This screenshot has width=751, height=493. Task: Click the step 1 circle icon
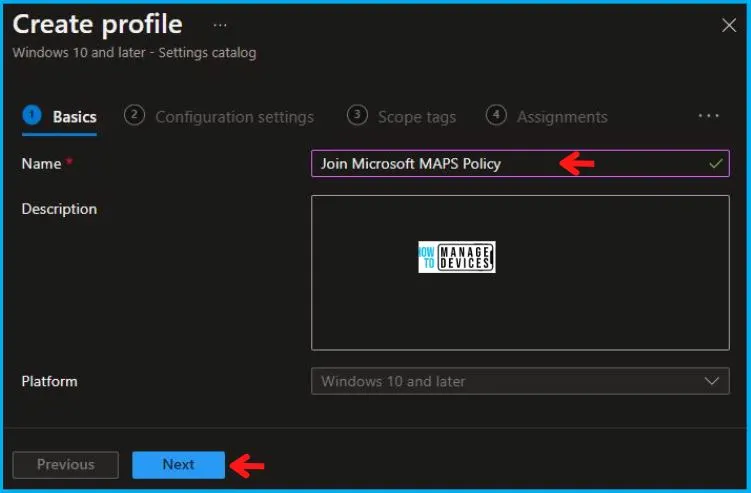click(32, 115)
